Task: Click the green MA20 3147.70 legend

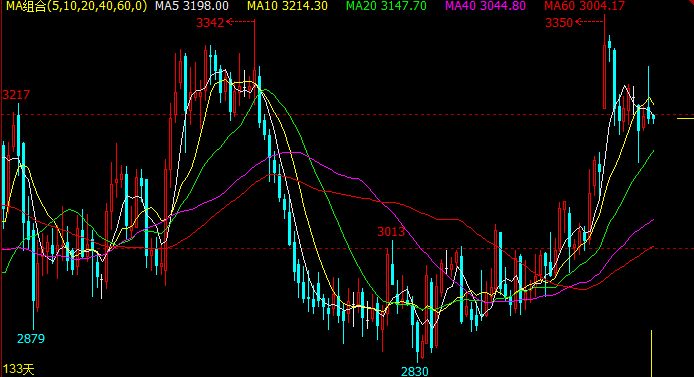Action: [386, 6]
